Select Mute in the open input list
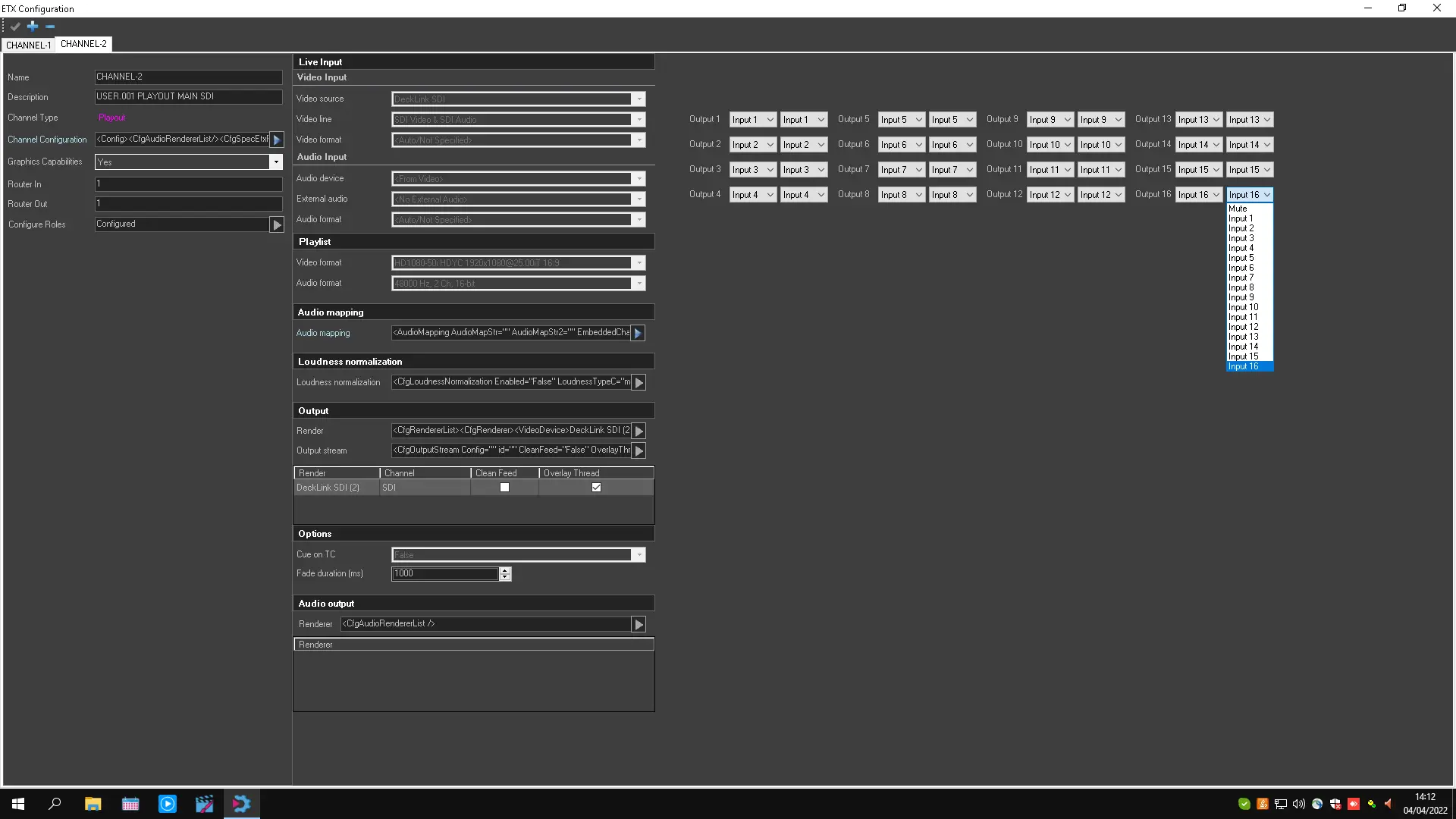 coord(1238,209)
